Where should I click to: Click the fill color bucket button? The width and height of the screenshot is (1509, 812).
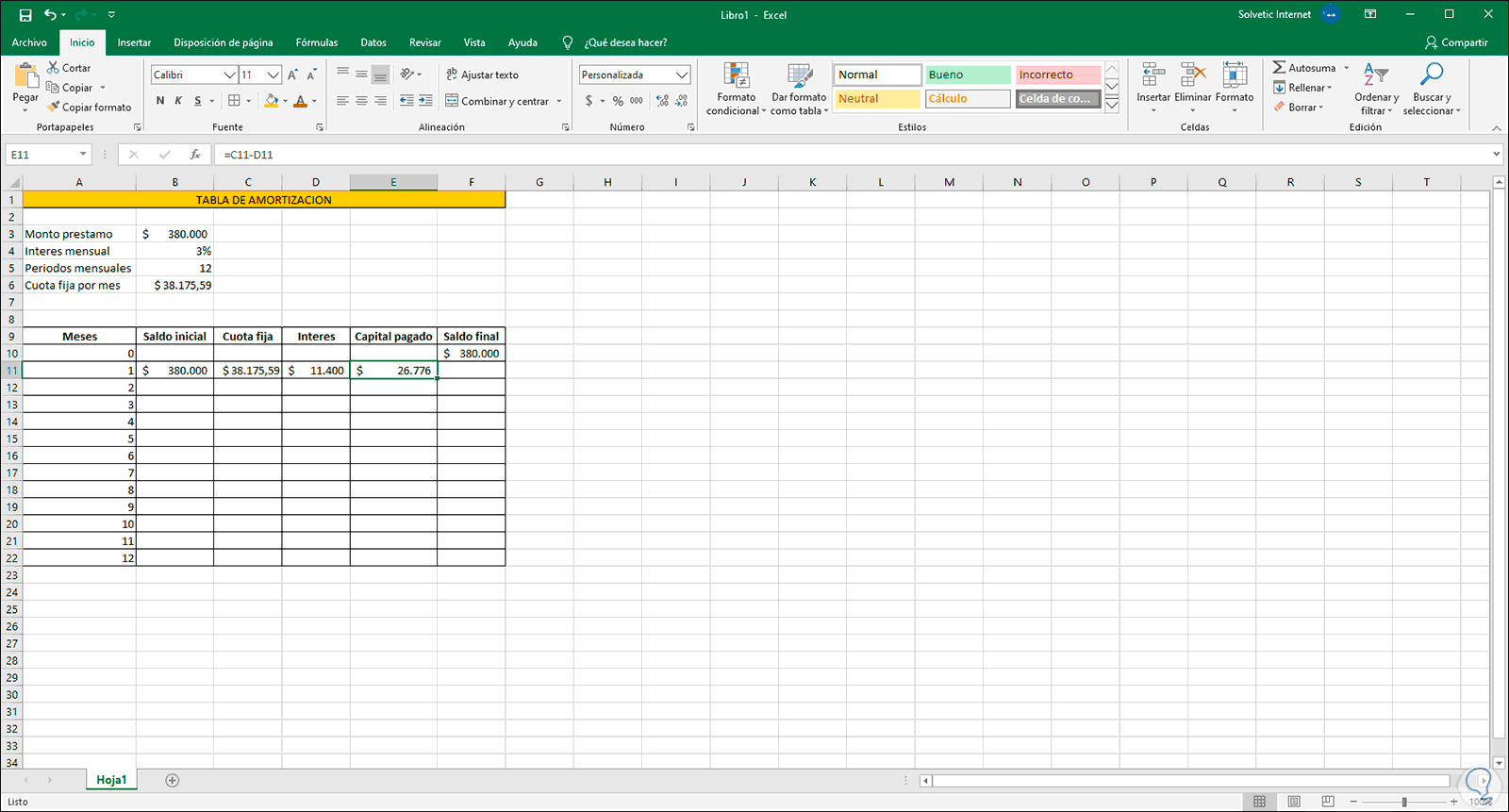272,101
